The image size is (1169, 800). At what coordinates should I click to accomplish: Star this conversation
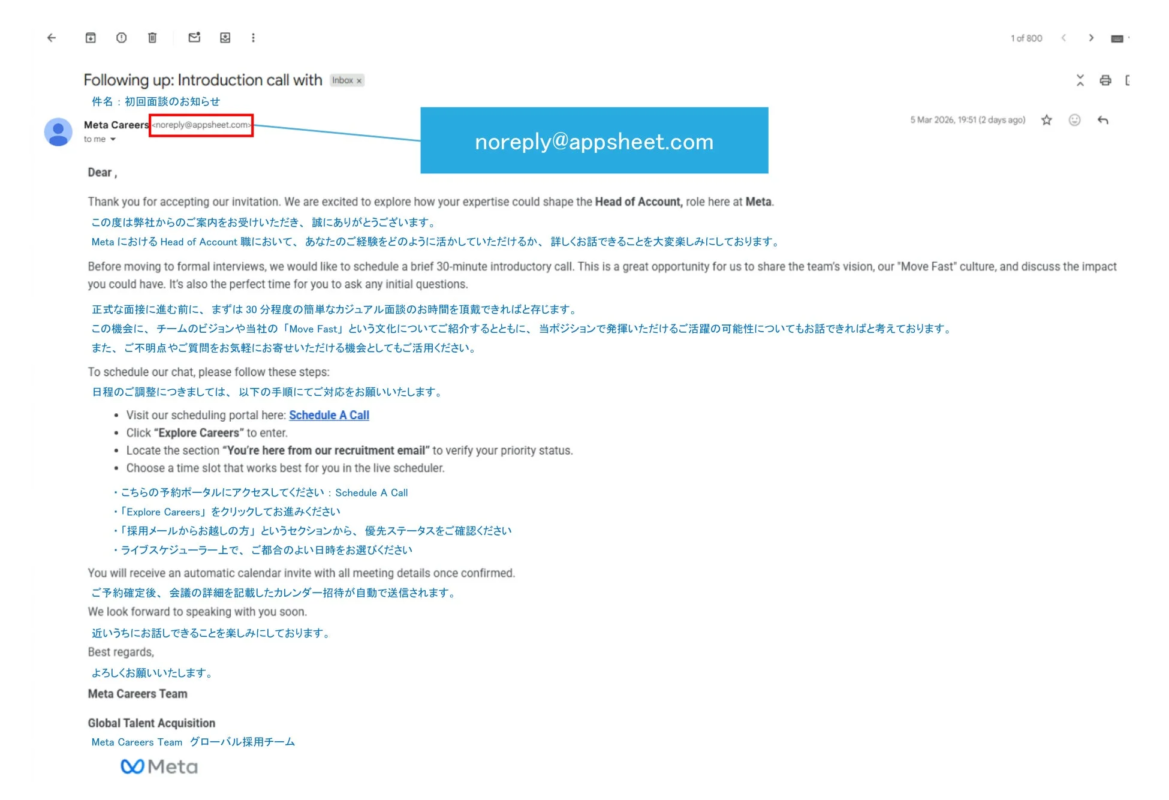click(x=1045, y=119)
